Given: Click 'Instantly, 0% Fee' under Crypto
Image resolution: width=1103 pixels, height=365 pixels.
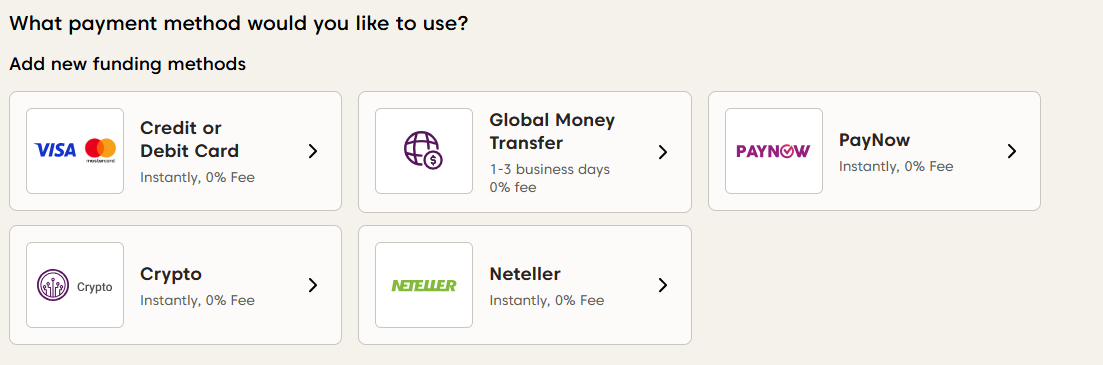Looking at the screenshot, I should pyautogui.click(x=197, y=300).
